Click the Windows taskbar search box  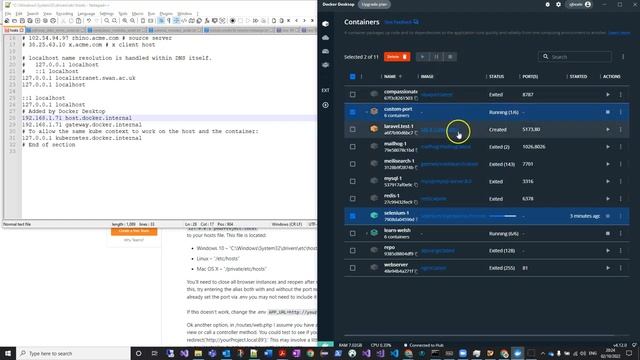tap(73, 353)
